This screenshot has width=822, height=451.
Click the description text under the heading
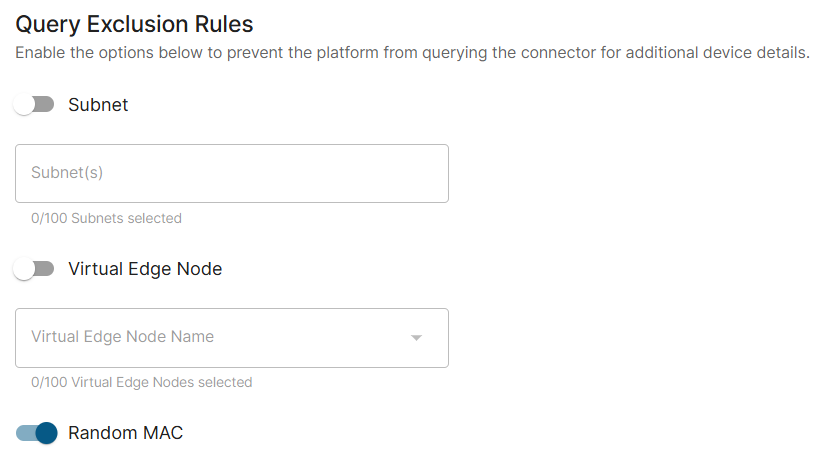(x=412, y=53)
